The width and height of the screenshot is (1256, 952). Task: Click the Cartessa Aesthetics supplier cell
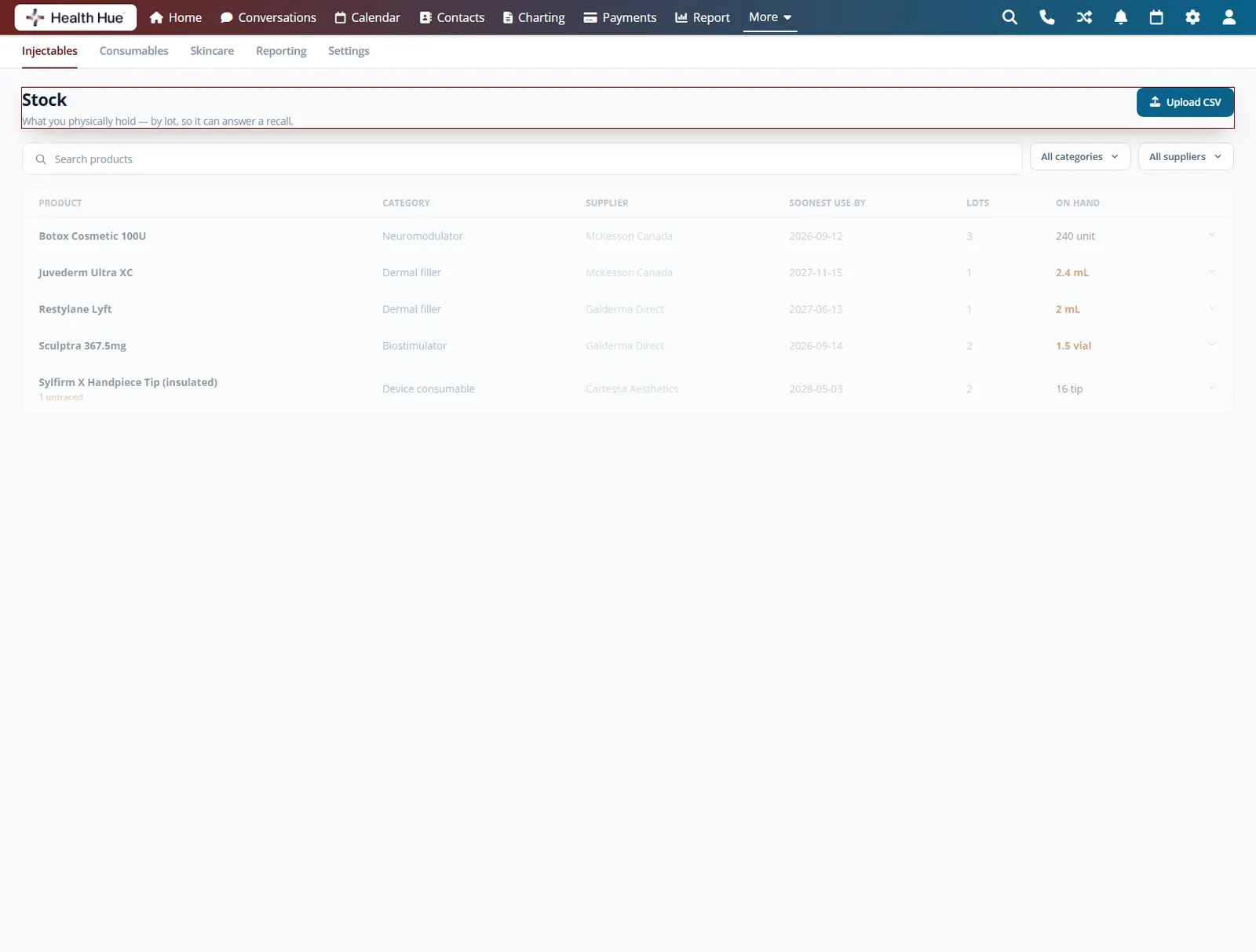632,389
